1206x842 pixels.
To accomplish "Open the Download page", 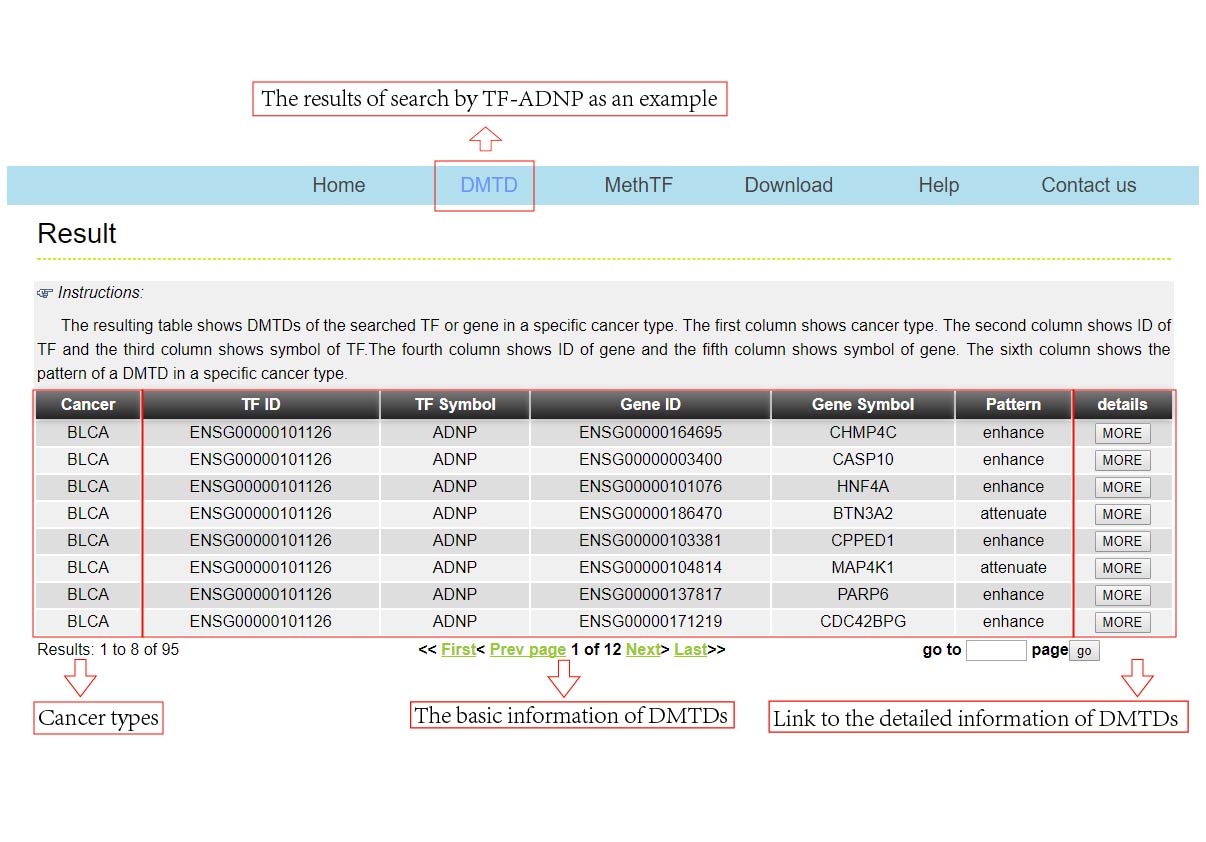I will 788,185.
